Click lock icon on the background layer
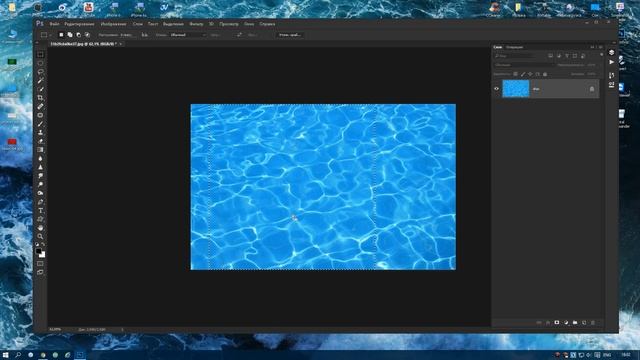Image resolution: width=640 pixels, height=360 pixels. coord(592,89)
